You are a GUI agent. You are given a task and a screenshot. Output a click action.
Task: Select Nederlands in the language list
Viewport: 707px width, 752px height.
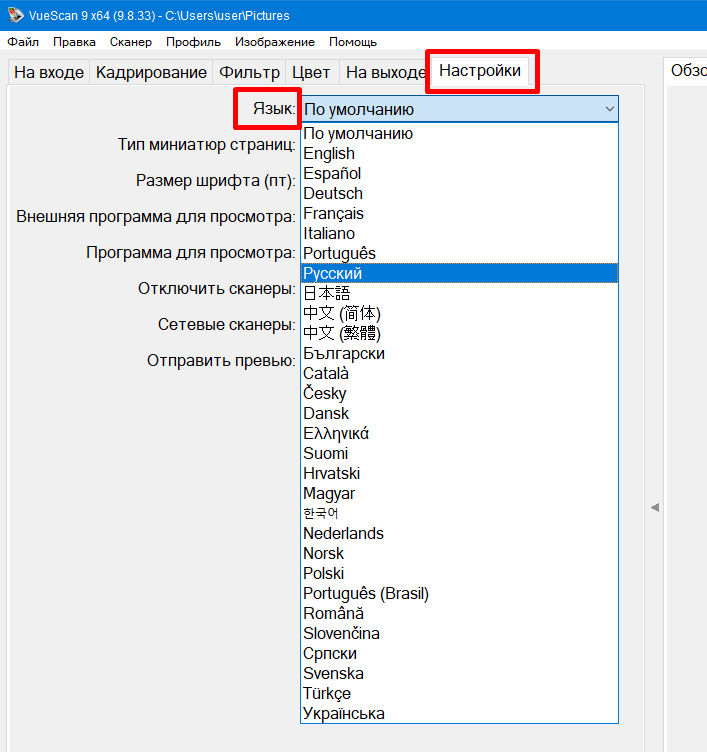pyautogui.click(x=459, y=533)
